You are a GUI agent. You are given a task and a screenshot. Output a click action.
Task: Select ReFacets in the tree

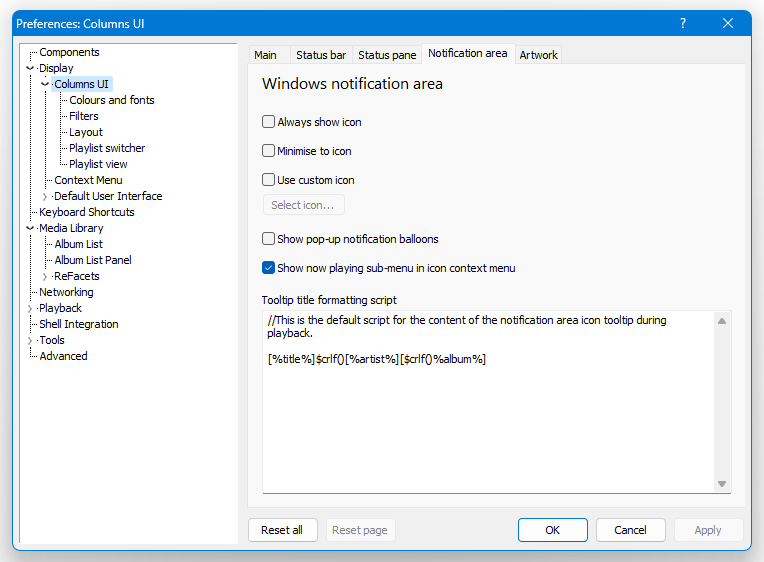pyautogui.click(x=77, y=276)
